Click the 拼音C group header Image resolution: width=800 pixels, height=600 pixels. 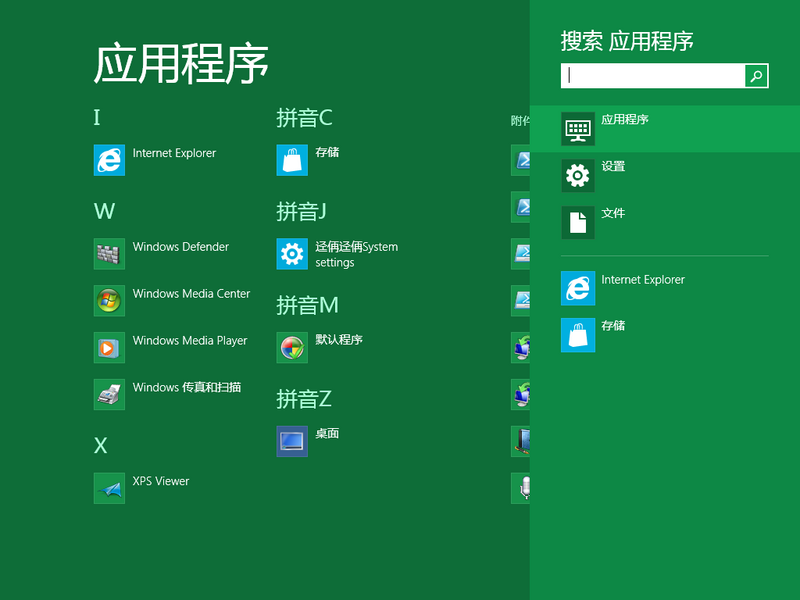[305, 118]
